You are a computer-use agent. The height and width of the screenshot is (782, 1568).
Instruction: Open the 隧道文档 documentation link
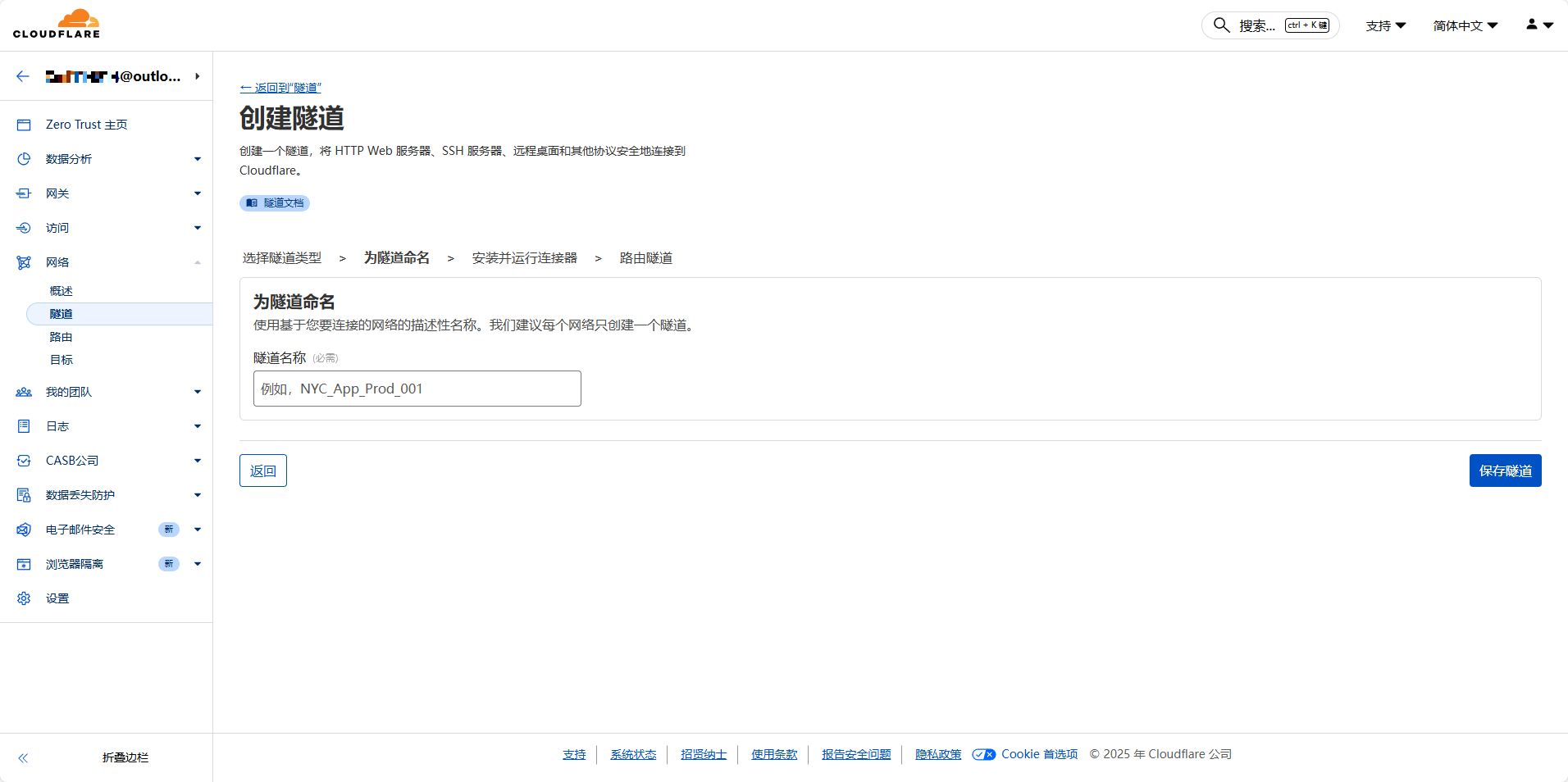click(x=275, y=202)
